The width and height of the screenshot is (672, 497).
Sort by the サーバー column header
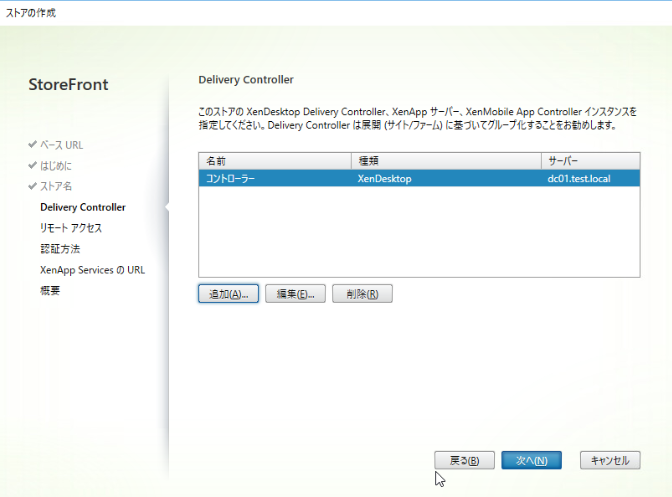pyautogui.click(x=591, y=161)
